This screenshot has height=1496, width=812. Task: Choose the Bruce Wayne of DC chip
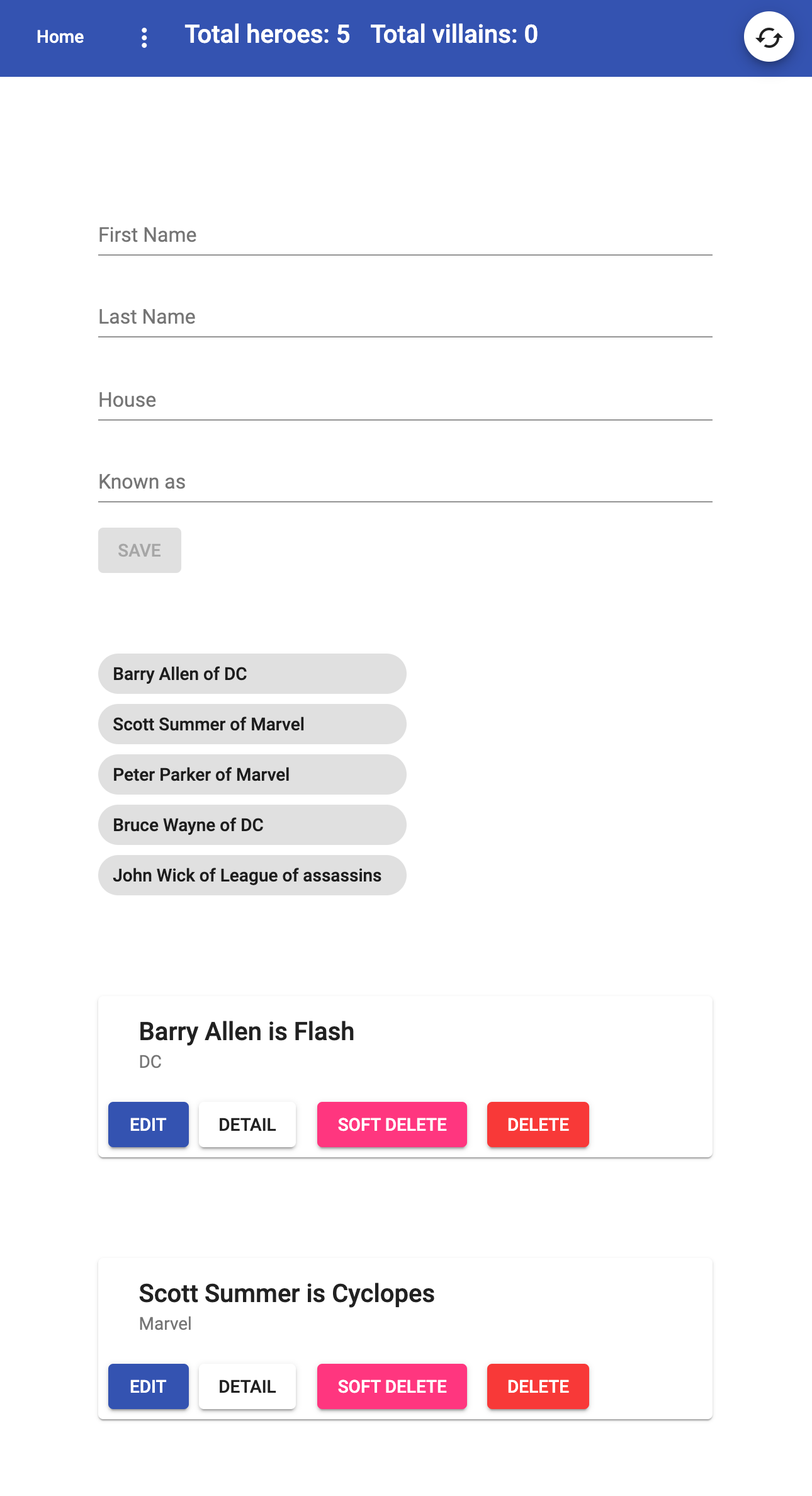tap(252, 825)
